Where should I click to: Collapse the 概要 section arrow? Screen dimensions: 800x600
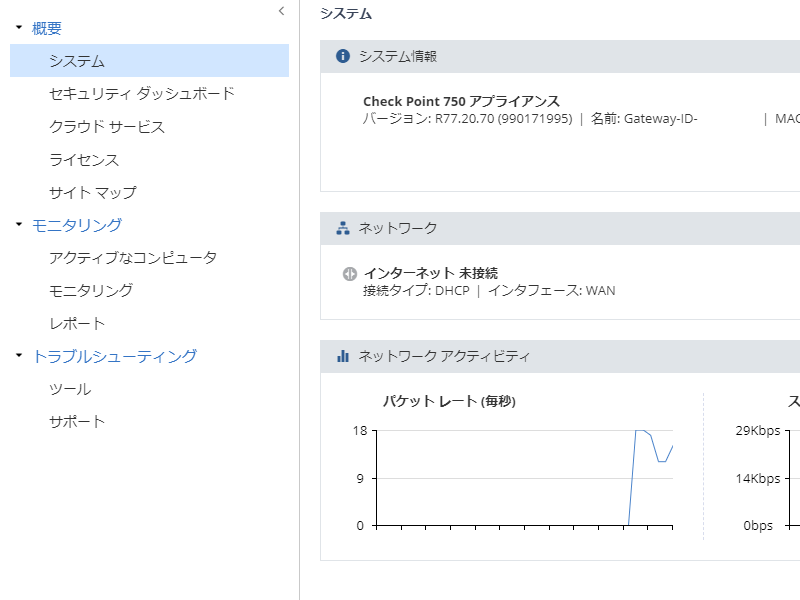(19, 28)
